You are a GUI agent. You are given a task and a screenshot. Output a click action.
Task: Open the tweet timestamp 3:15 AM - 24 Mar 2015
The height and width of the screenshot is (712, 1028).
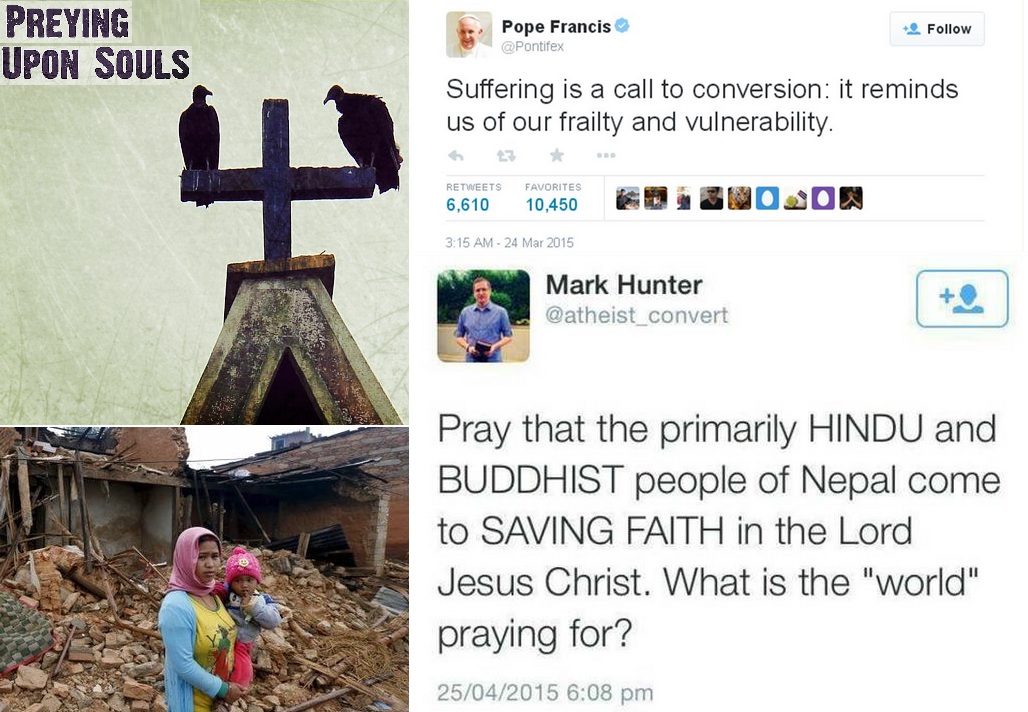point(509,243)
